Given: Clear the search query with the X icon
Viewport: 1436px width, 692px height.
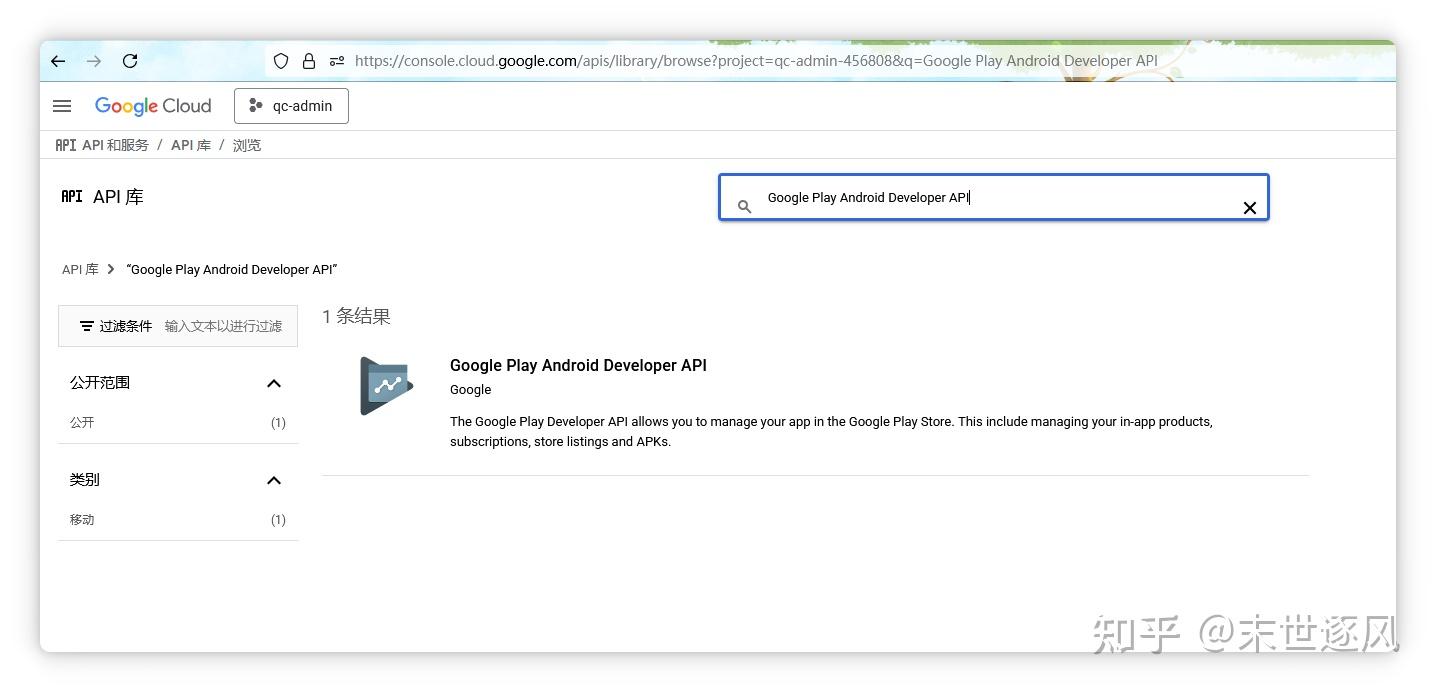Looking at the screenshot, I should 1249,207.
